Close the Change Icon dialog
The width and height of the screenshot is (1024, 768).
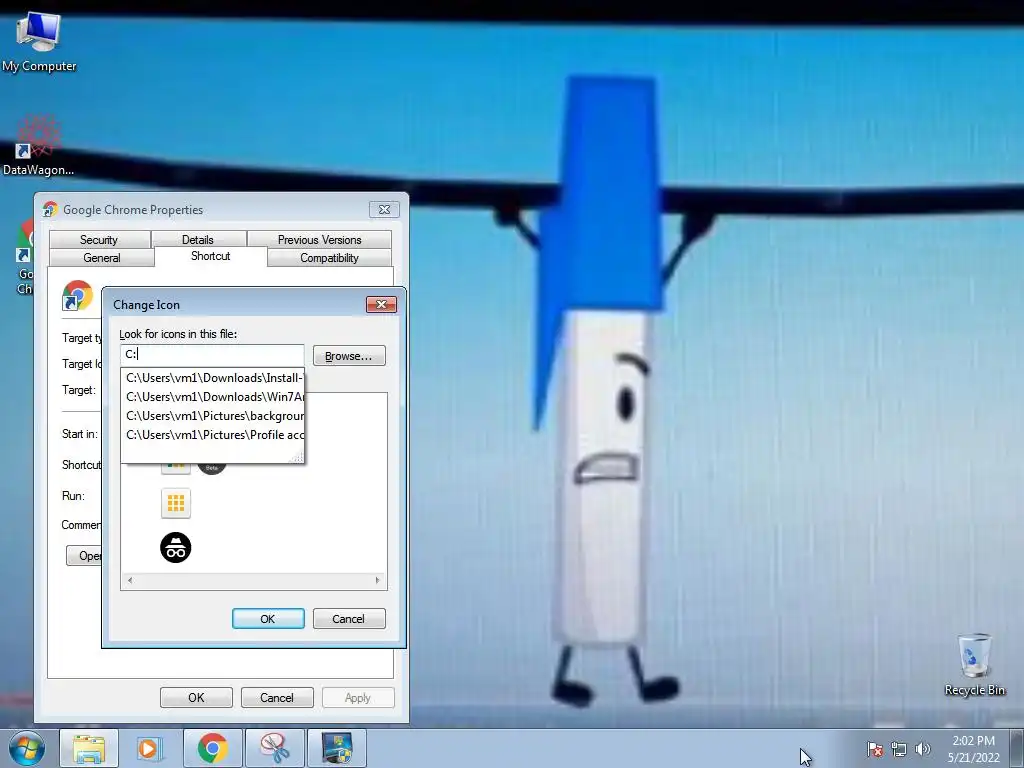coord(381,304)
